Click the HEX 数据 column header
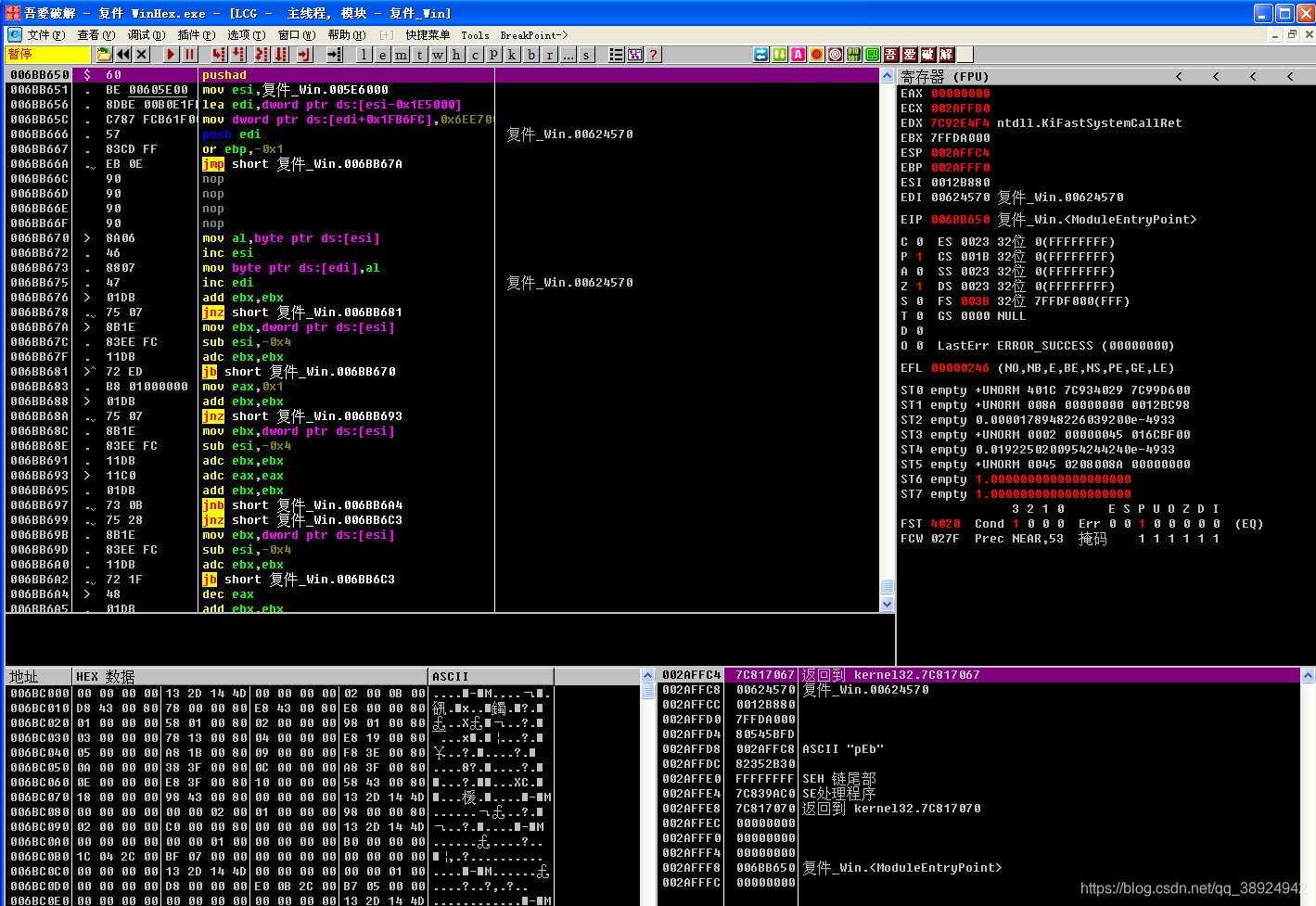 [250, 677]
